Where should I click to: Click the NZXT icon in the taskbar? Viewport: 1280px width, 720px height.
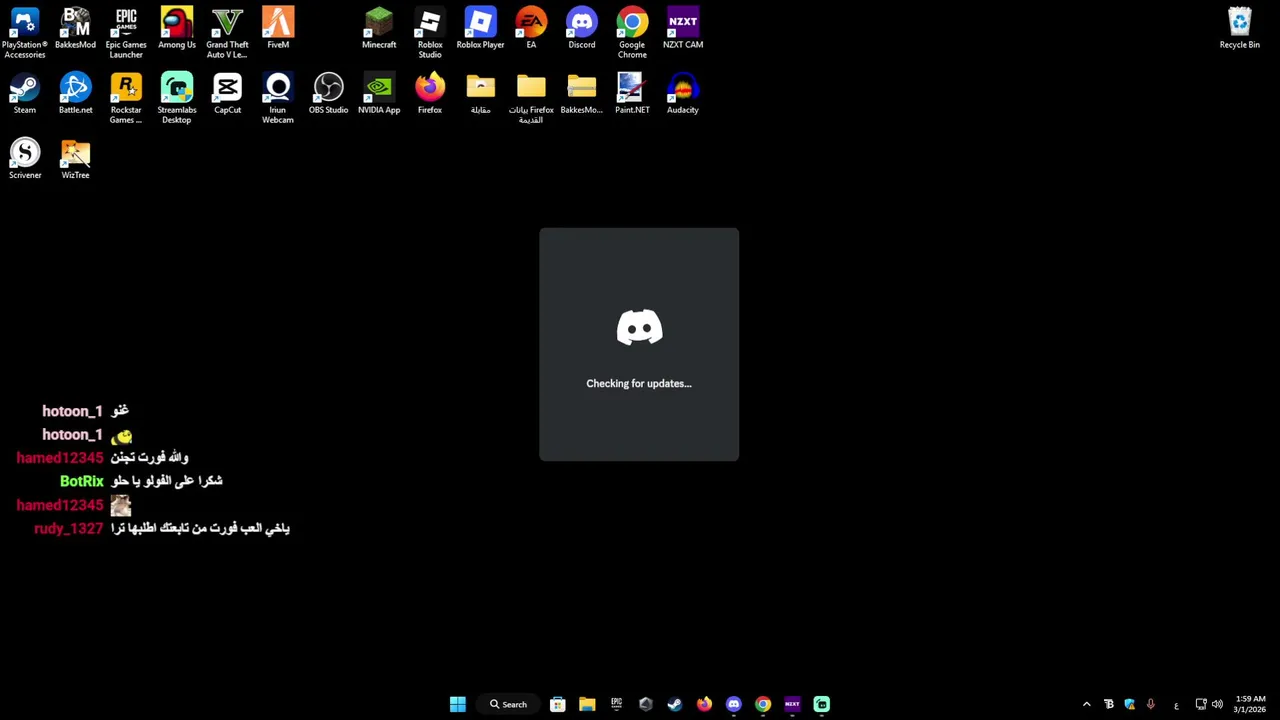(792, 704)
